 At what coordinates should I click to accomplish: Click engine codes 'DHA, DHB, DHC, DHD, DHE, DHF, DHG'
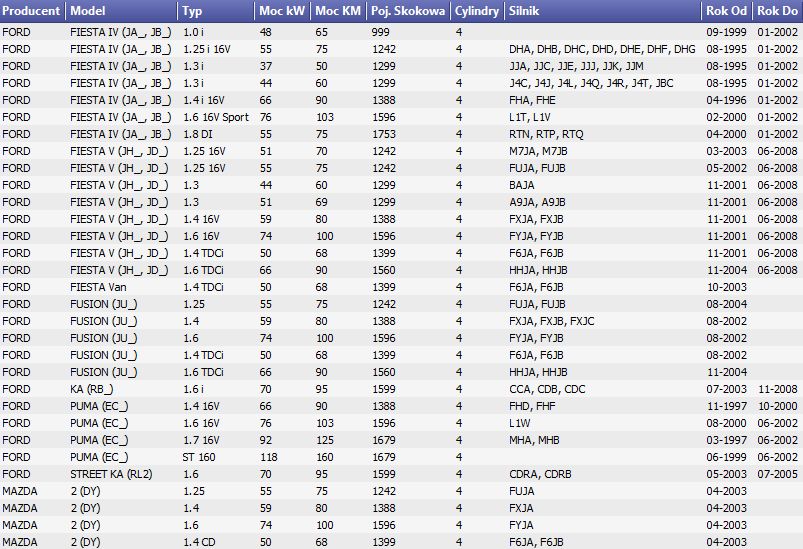(602, 49)
